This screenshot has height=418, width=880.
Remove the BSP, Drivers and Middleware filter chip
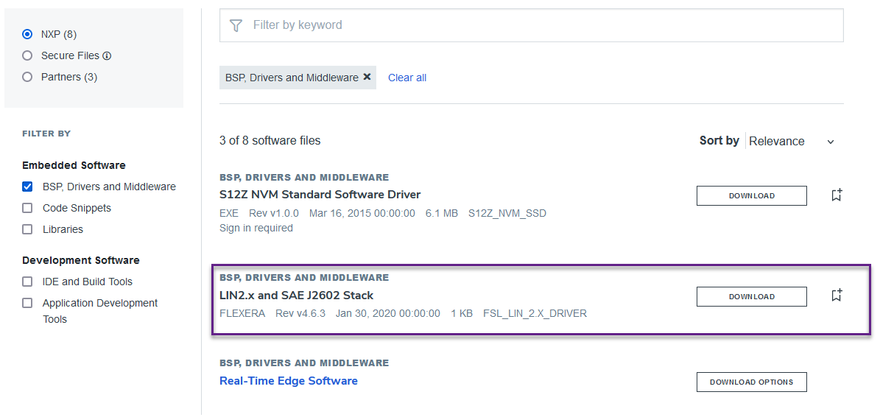[367, 77]
